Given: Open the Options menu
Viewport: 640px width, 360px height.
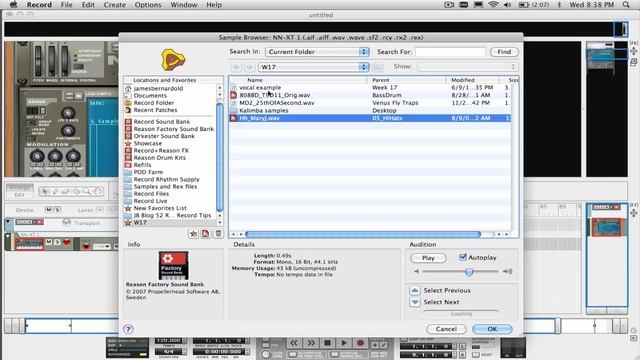Looking at the screenshot, I should click(x=148, y=5).
